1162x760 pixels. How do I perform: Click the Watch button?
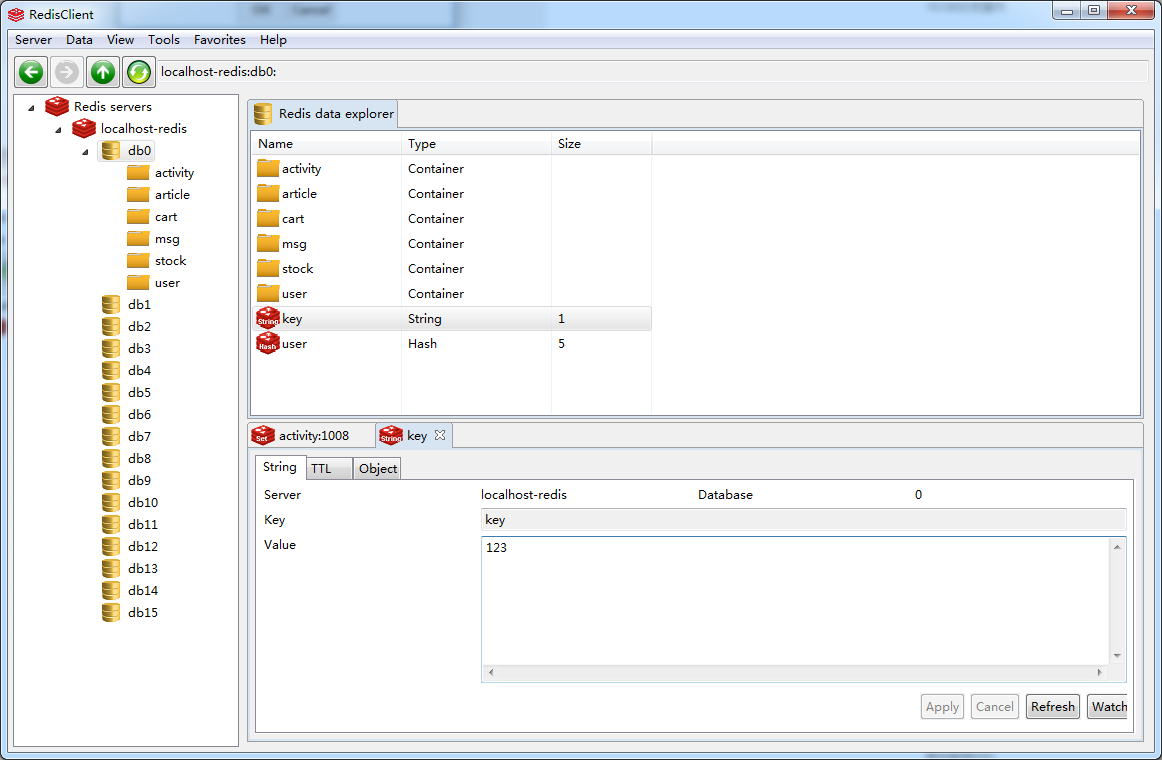pyautogui.click(x=1108, y=706)
